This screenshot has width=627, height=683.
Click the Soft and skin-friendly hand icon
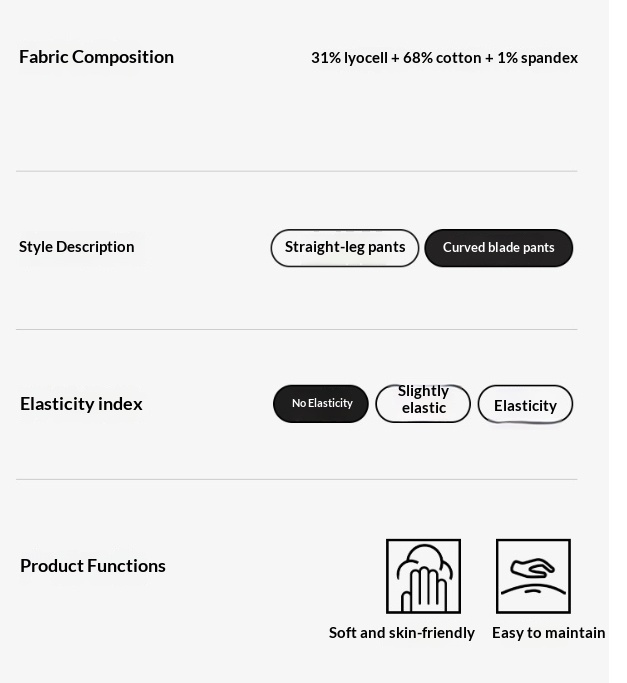point(423,576)
